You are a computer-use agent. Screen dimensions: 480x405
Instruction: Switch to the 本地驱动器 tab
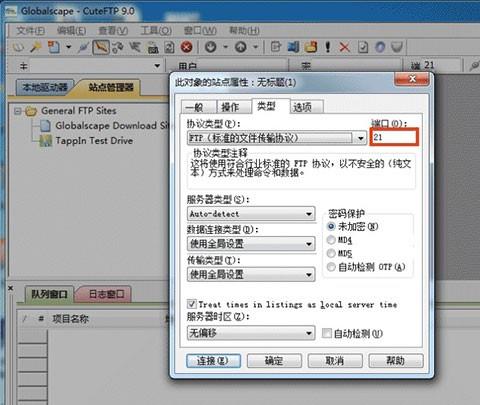click(45, 87)
